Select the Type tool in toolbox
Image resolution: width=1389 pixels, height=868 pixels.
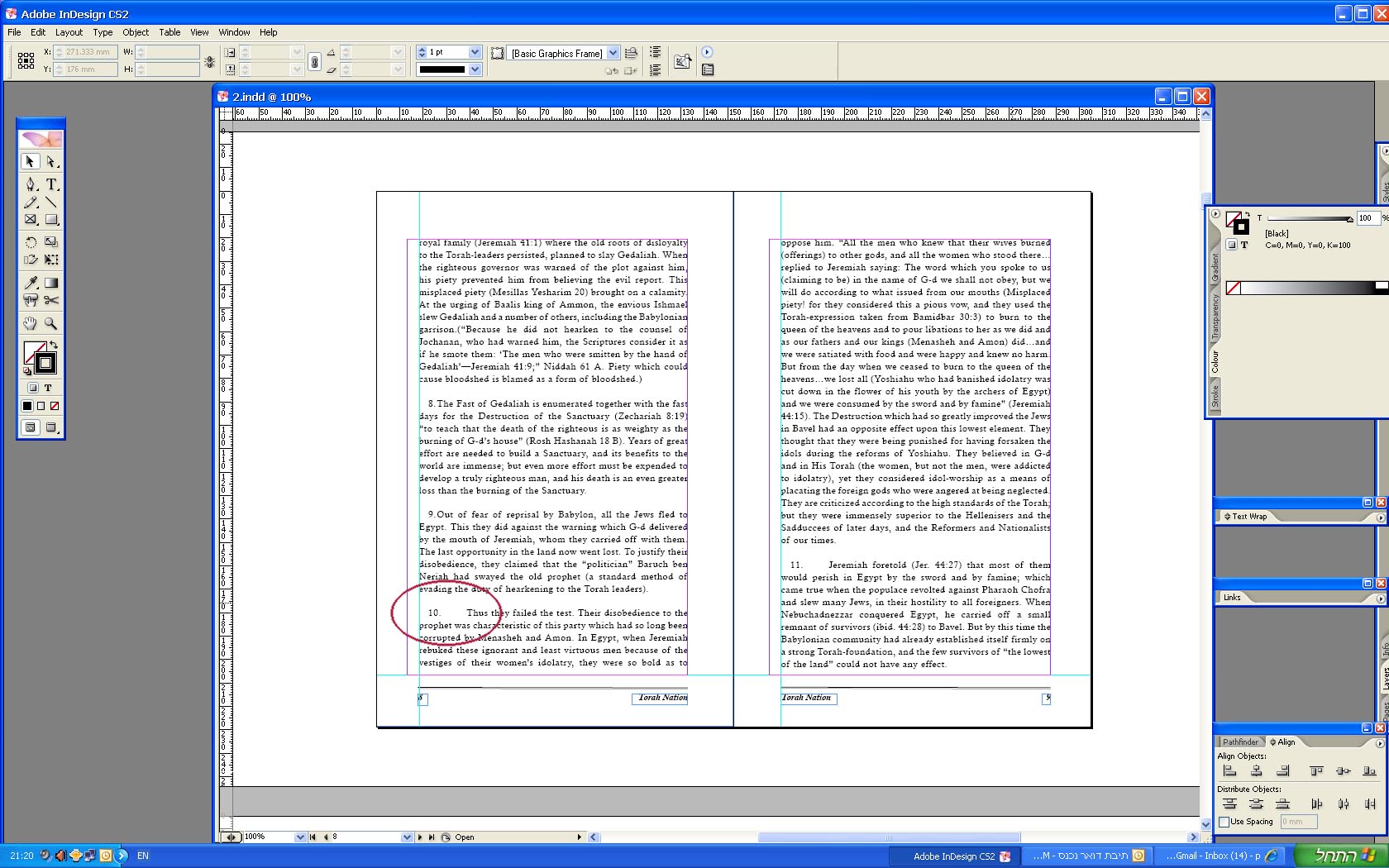pos(51,184)
